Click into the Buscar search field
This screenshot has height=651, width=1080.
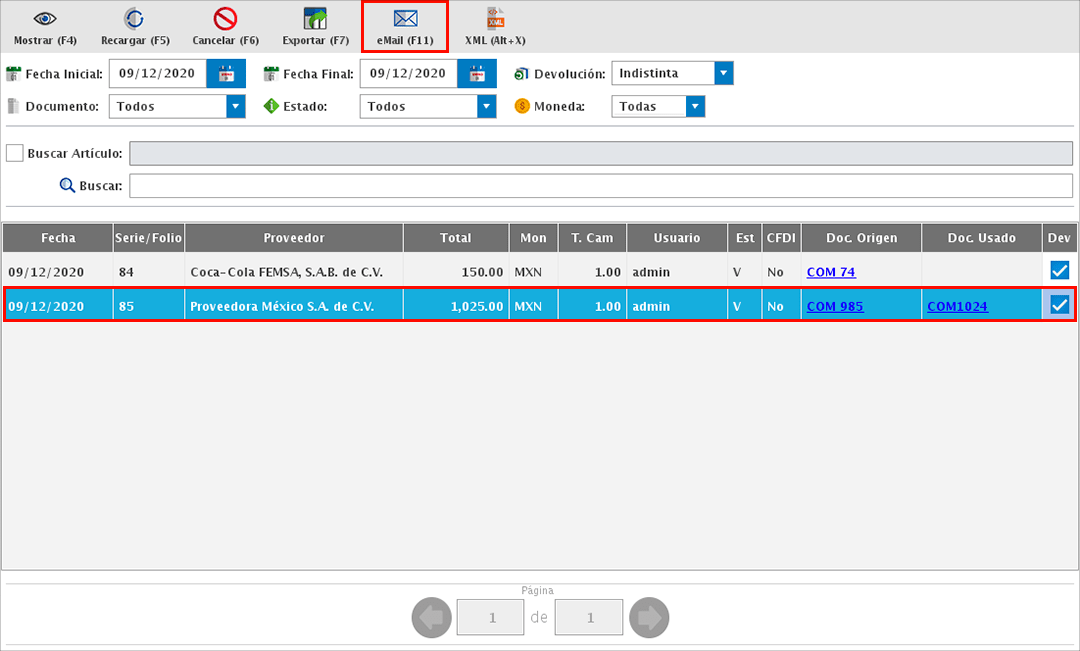coord(600,186)
